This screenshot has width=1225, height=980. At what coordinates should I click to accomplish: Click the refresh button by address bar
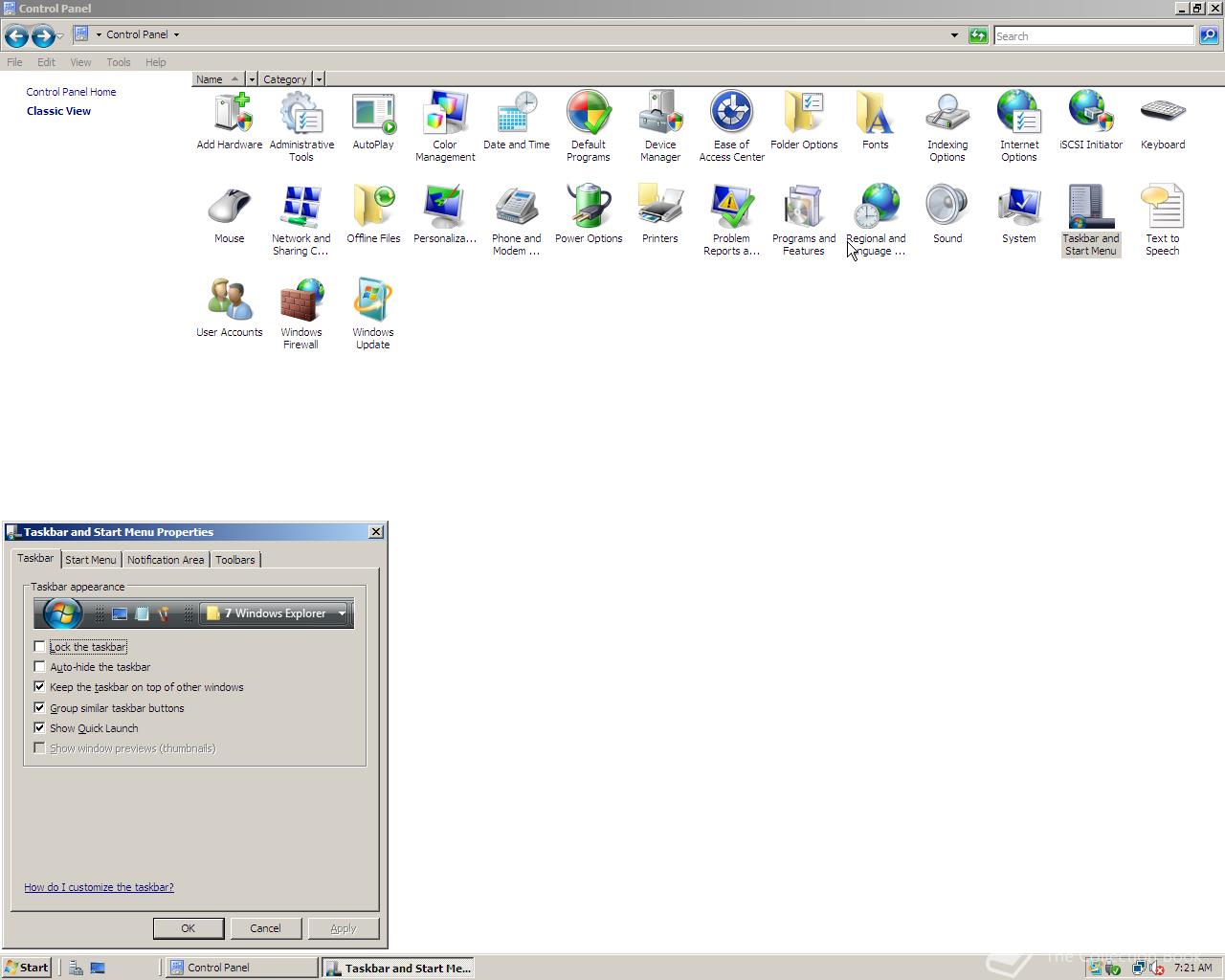tap(978, 35)
